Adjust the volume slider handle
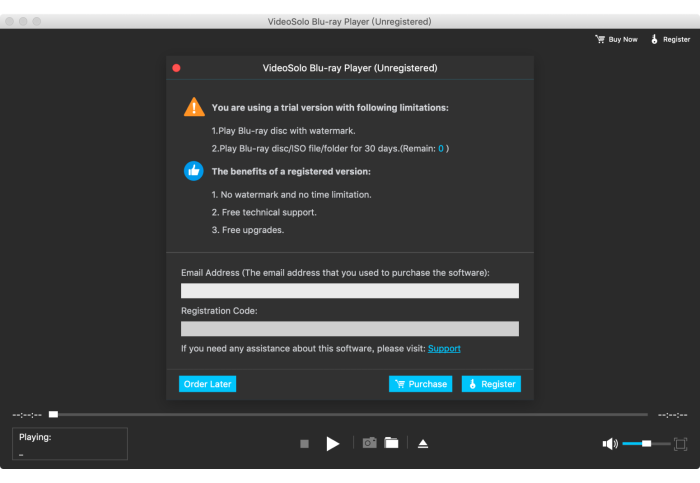This screenshot has width=700, height=483. 646,443
